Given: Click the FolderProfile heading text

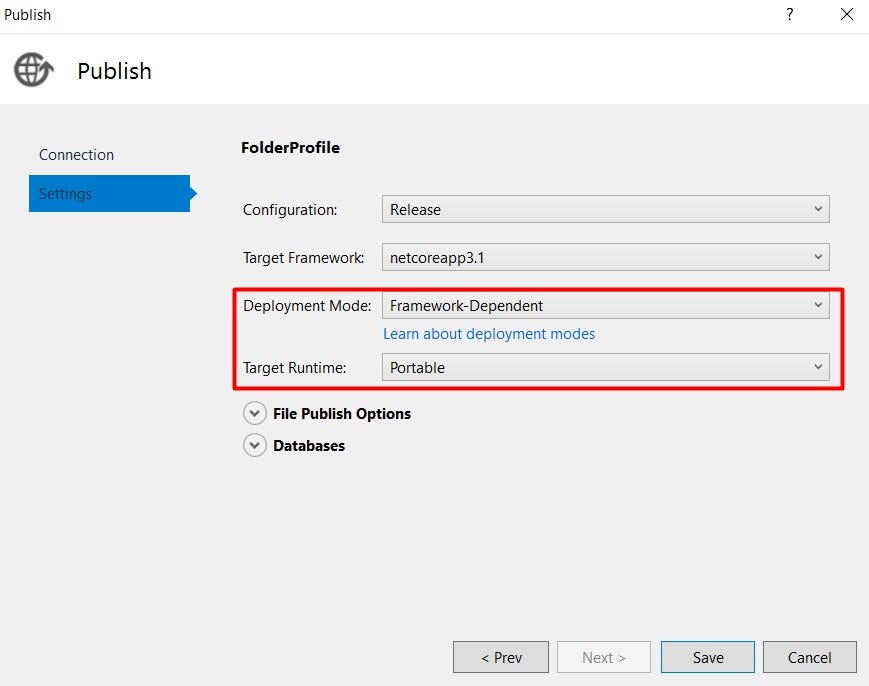Looking at the screenshot, I should click(290, 147).
